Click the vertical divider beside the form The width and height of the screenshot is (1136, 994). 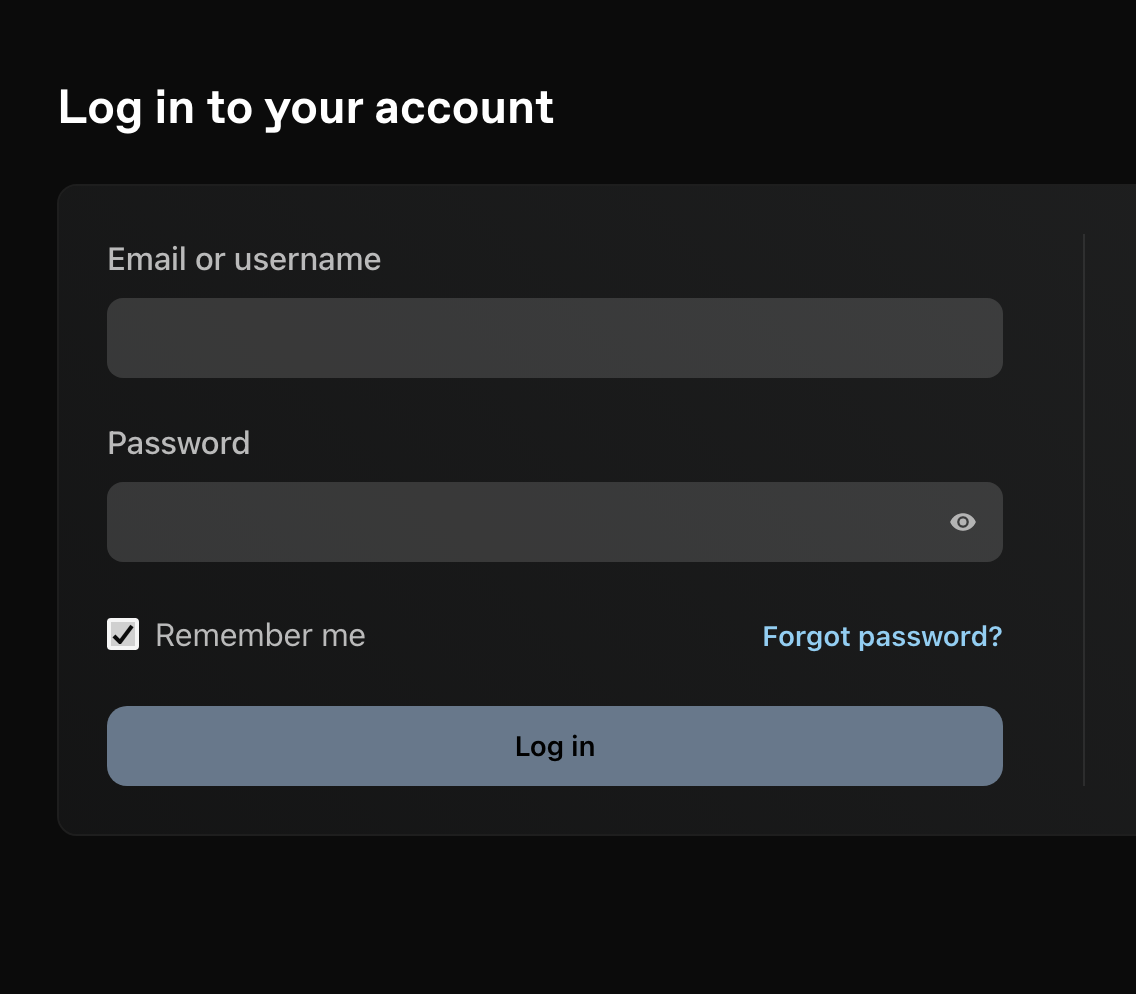click(1084, 509)
